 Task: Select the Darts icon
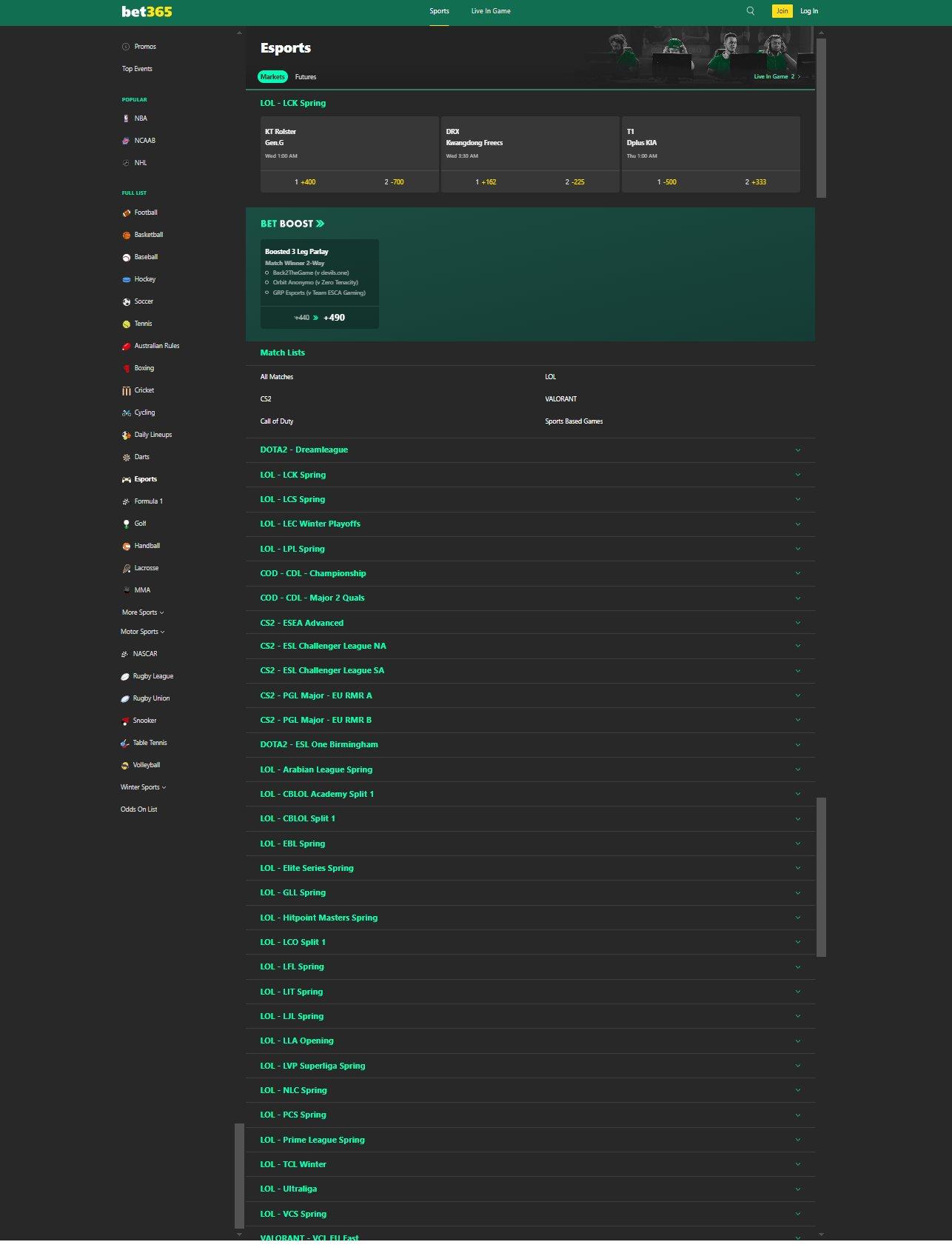(126, 457)
